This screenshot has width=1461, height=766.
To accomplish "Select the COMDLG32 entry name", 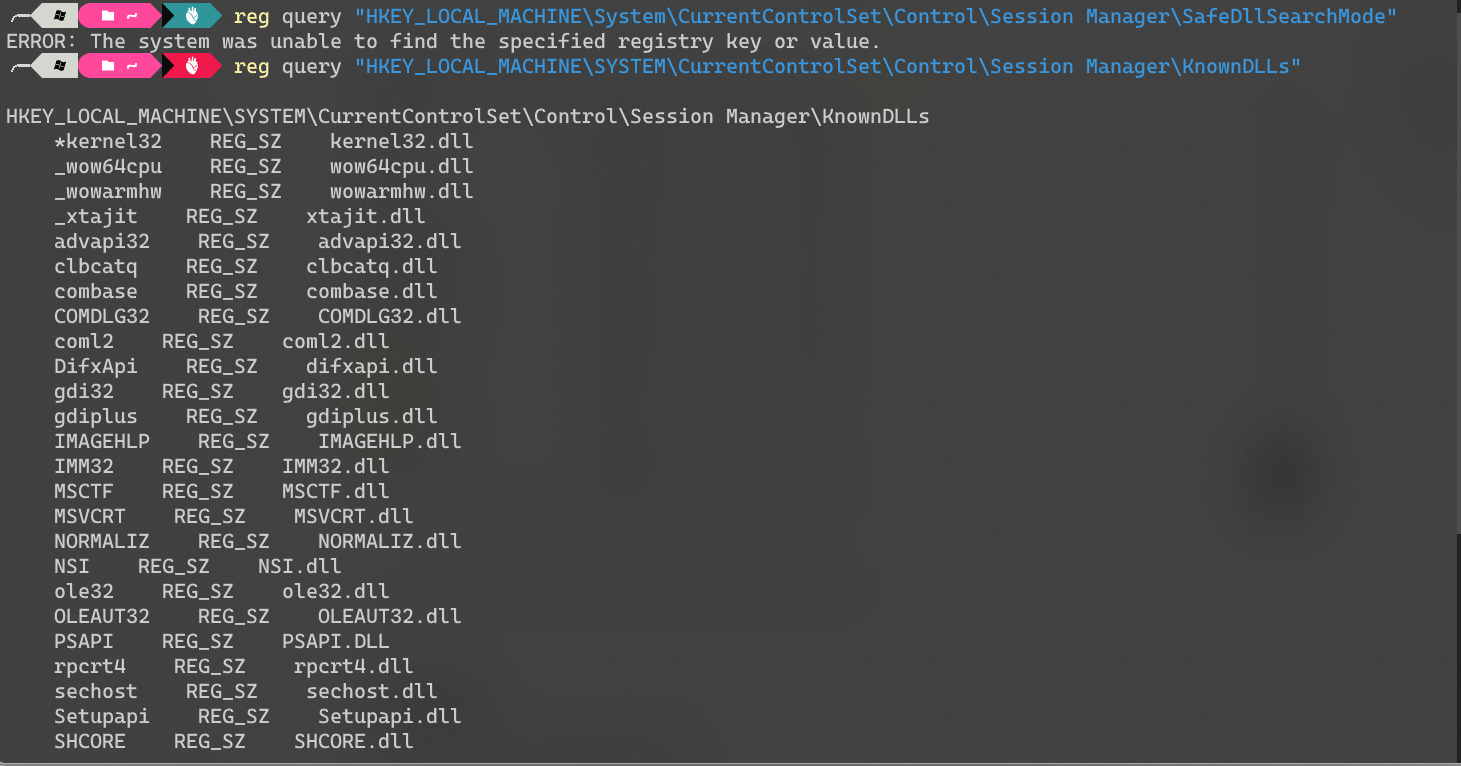I will [102, 316].
